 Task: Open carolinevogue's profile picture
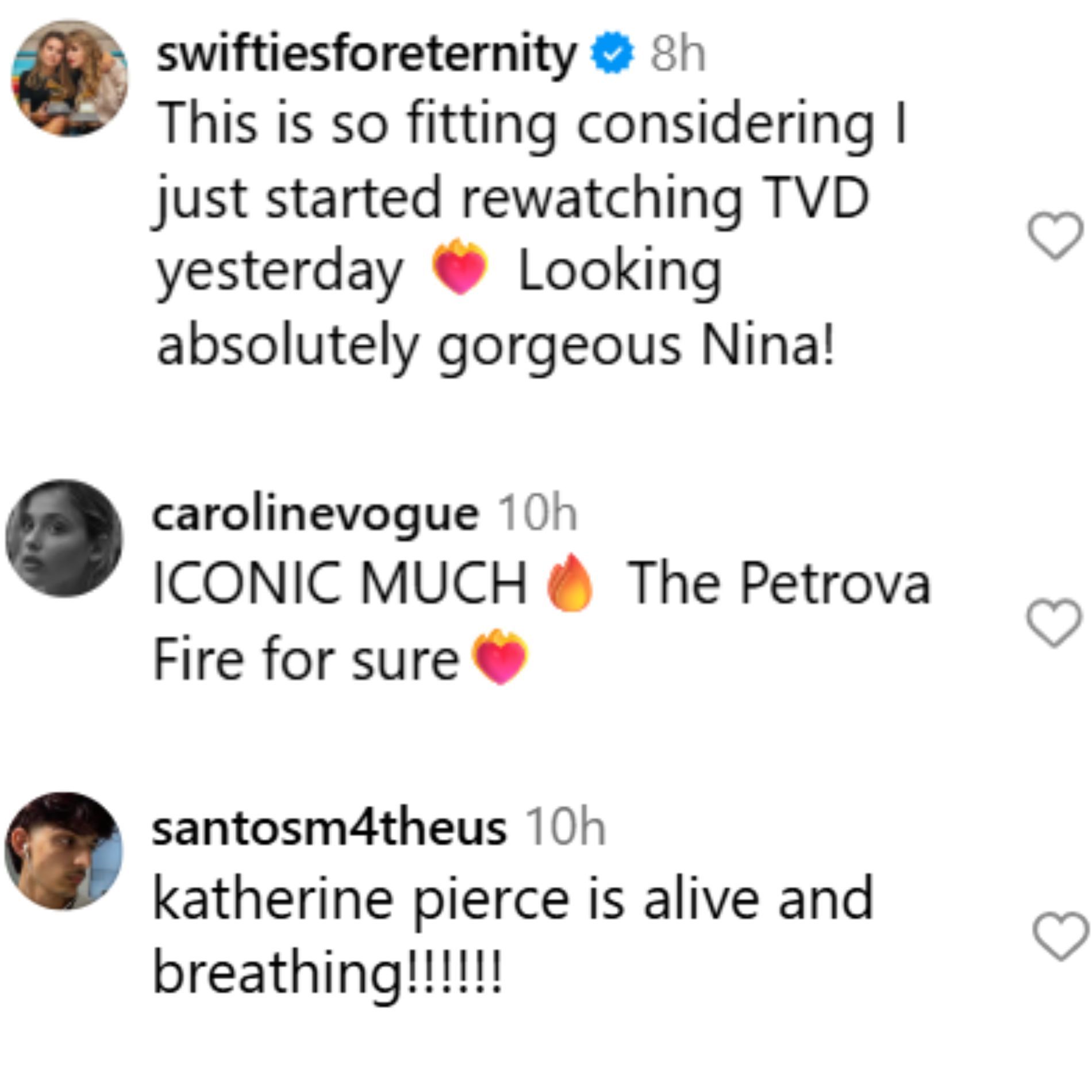pos(64,538)
